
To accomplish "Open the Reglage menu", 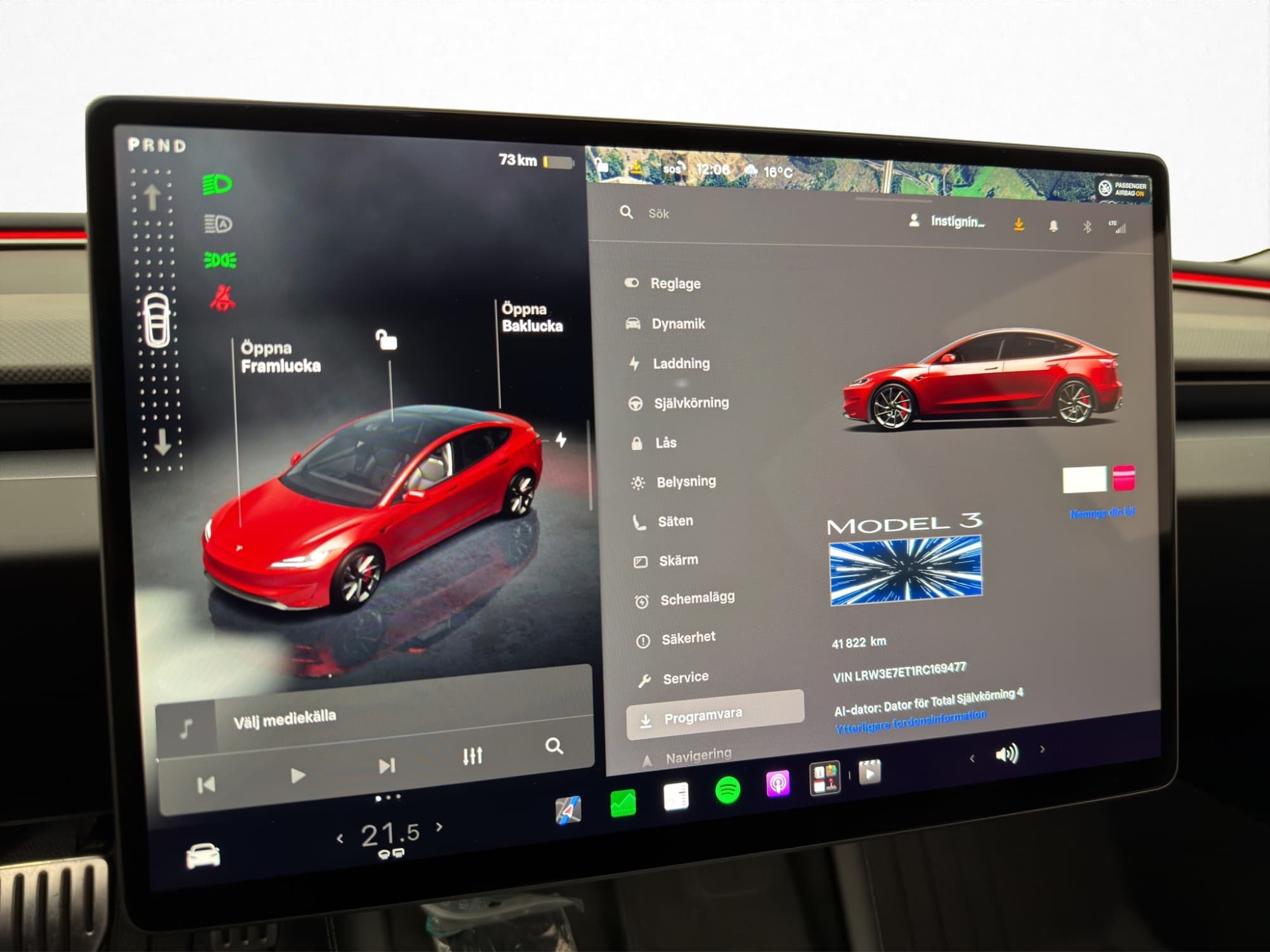I will 664,283.
